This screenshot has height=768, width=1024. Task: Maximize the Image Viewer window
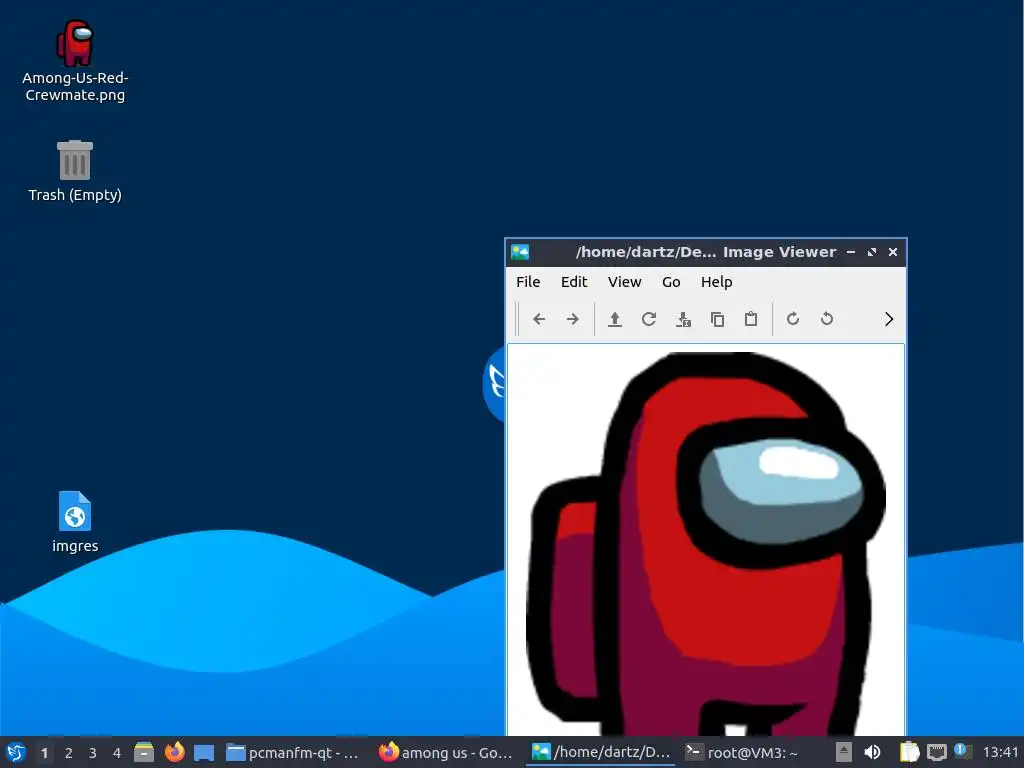click(x=872, y=252)
